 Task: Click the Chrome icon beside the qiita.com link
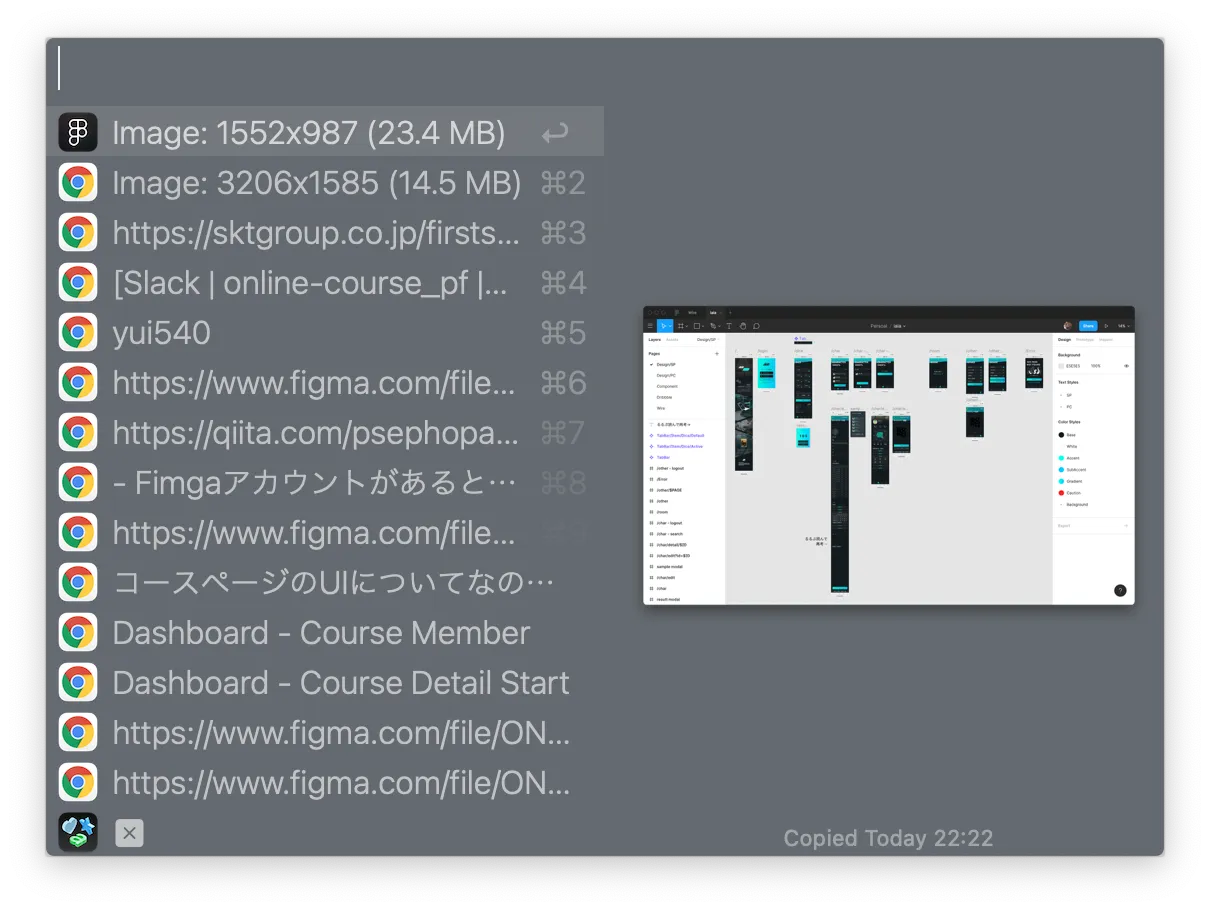tap(78, 432)
